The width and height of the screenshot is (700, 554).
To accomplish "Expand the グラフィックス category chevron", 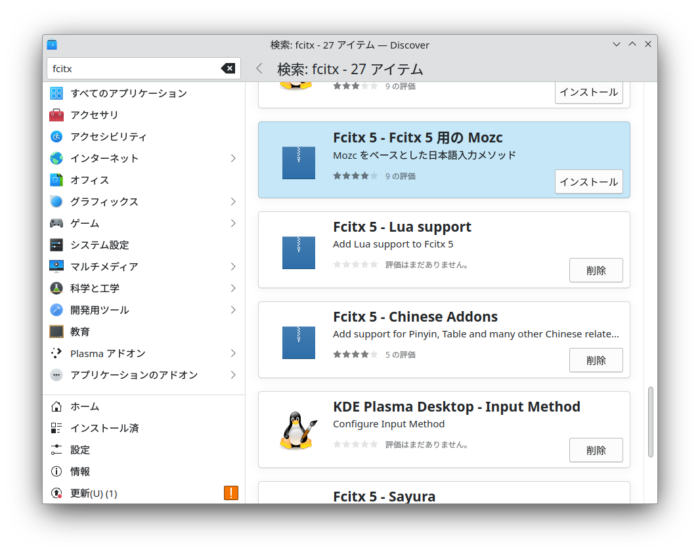I will 233,201.
